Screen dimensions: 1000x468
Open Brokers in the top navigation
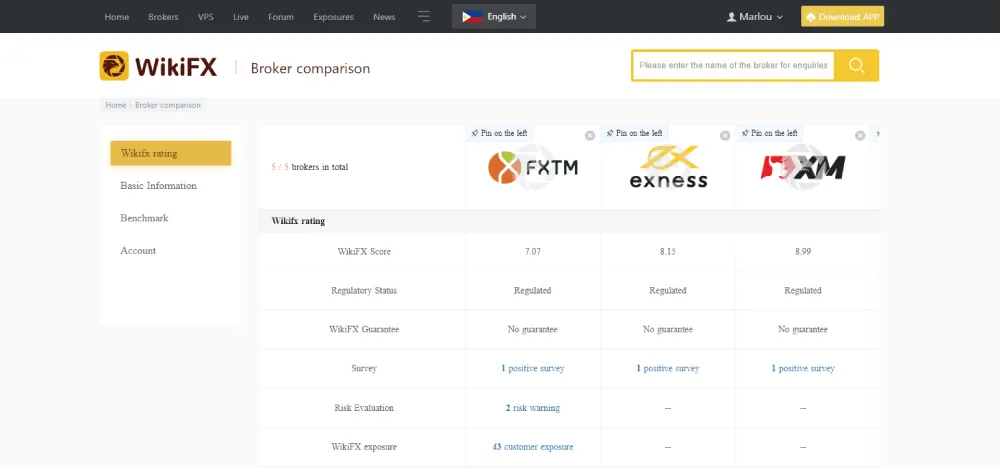(163, 17)
